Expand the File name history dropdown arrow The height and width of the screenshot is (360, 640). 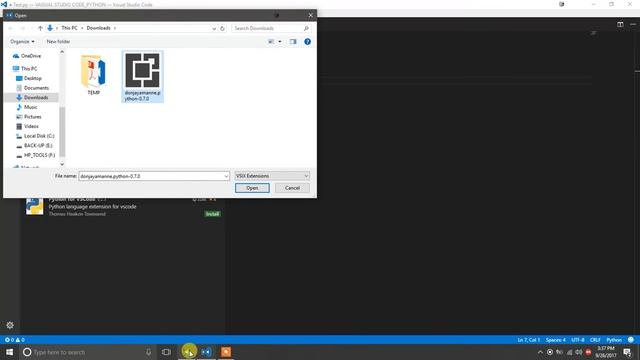point(226,176)
